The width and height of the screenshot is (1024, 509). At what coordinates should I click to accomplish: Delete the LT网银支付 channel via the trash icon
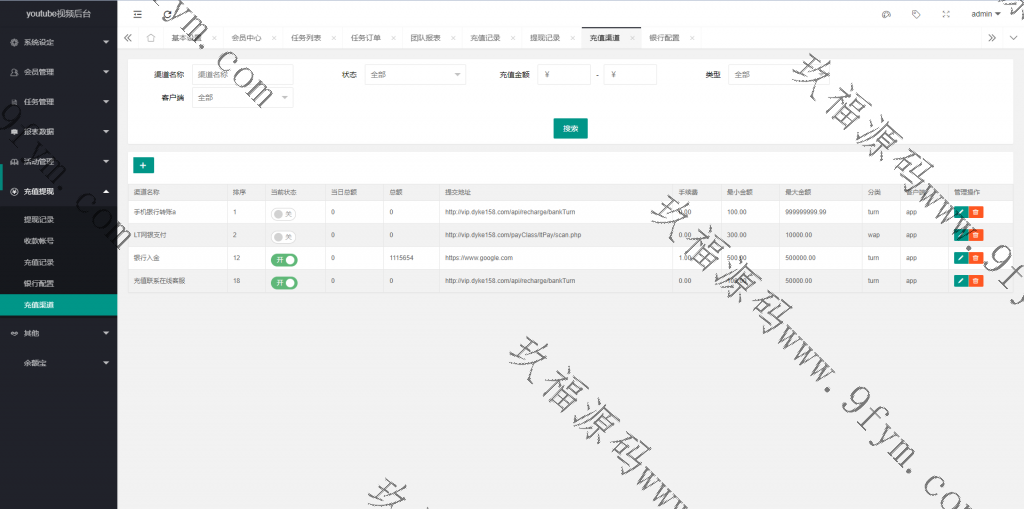point(976,235)
